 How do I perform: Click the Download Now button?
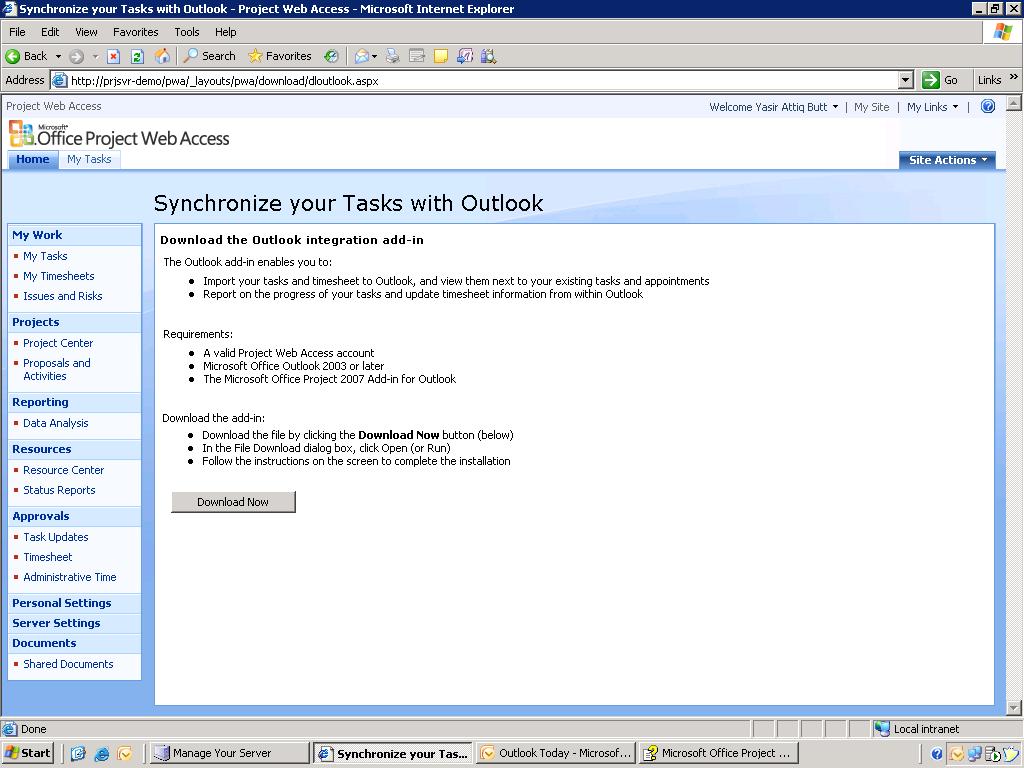(x=233, y=502)
